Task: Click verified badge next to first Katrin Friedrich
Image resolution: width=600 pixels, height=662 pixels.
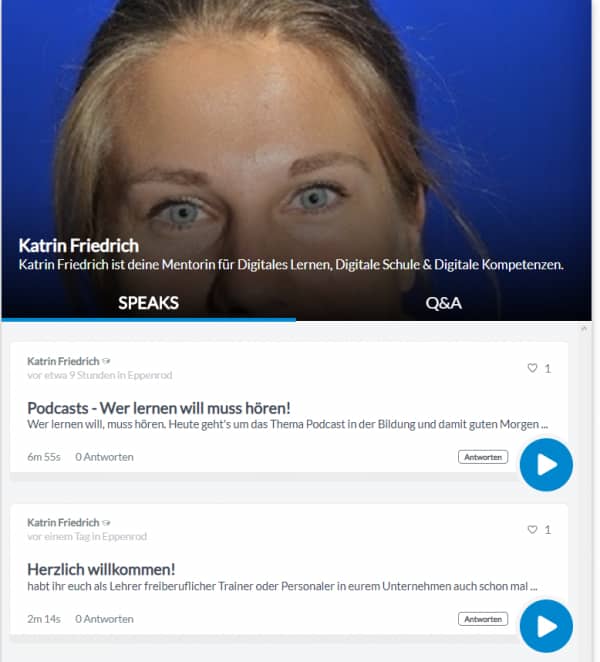Action: 106,361
